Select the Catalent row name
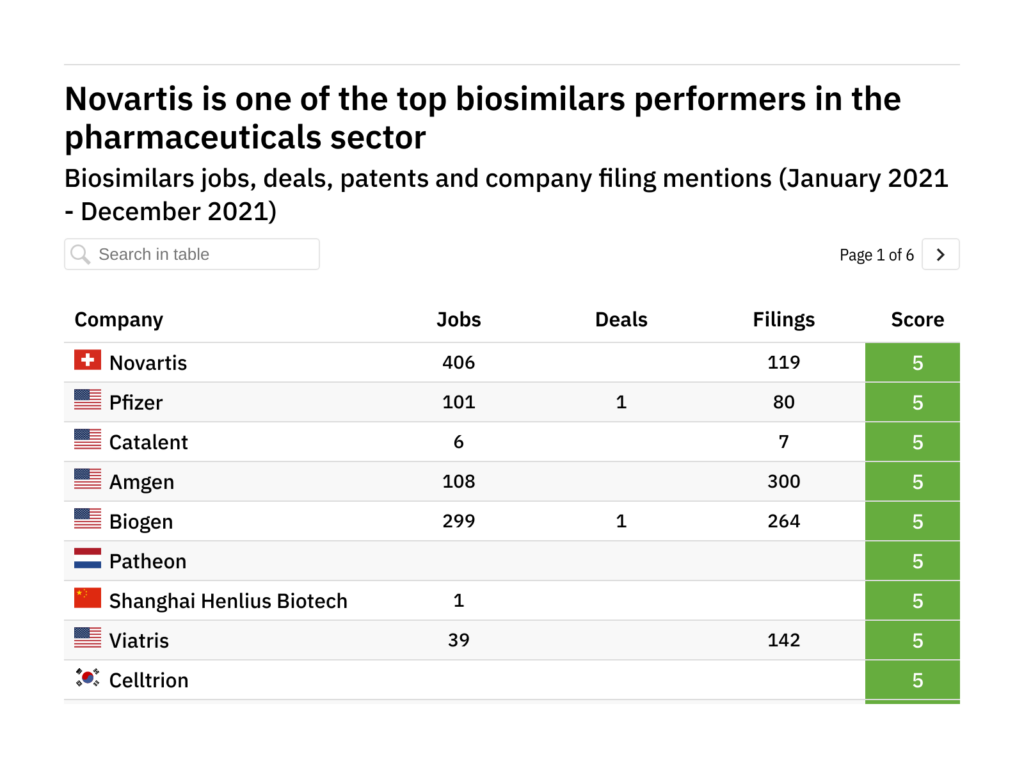Screen dimensions: 1024x768 coord(148,442)
